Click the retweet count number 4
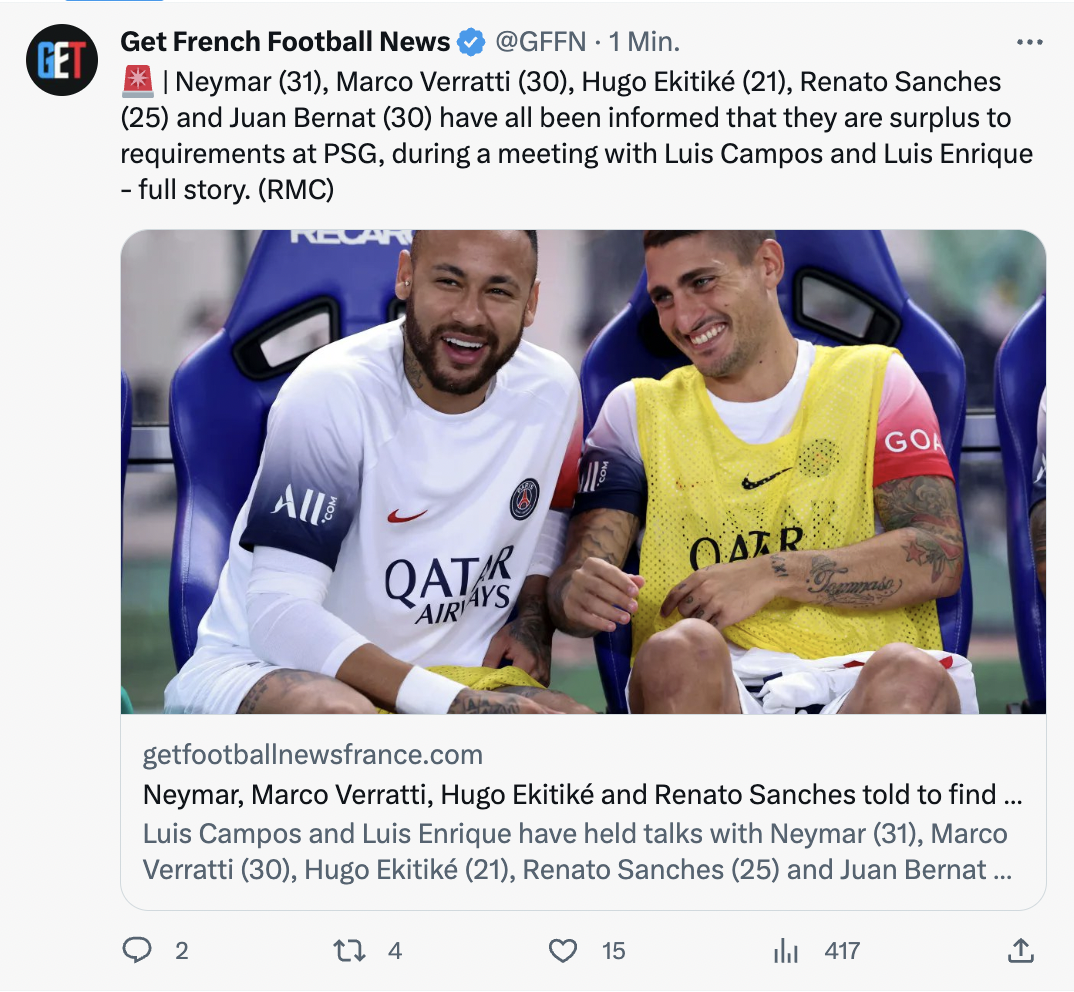1074x992 pixels. [x=395, y=951]
